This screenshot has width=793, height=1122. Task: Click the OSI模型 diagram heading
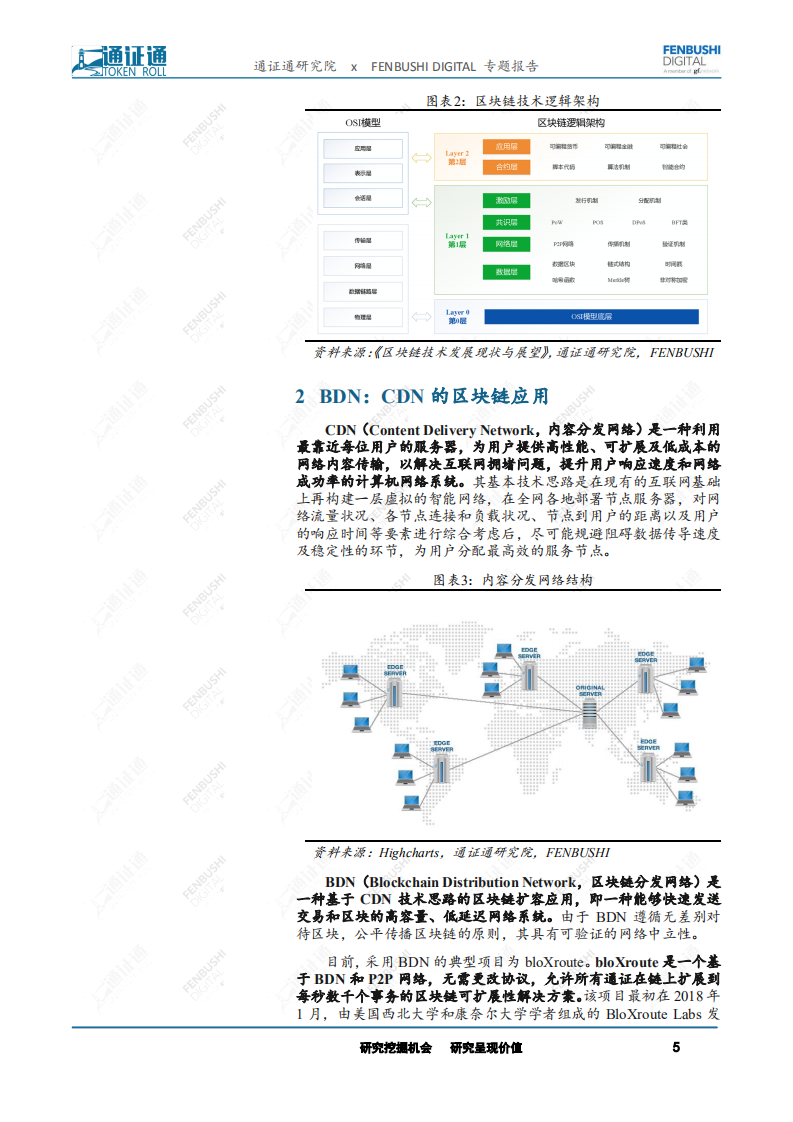tap(363, 123)
